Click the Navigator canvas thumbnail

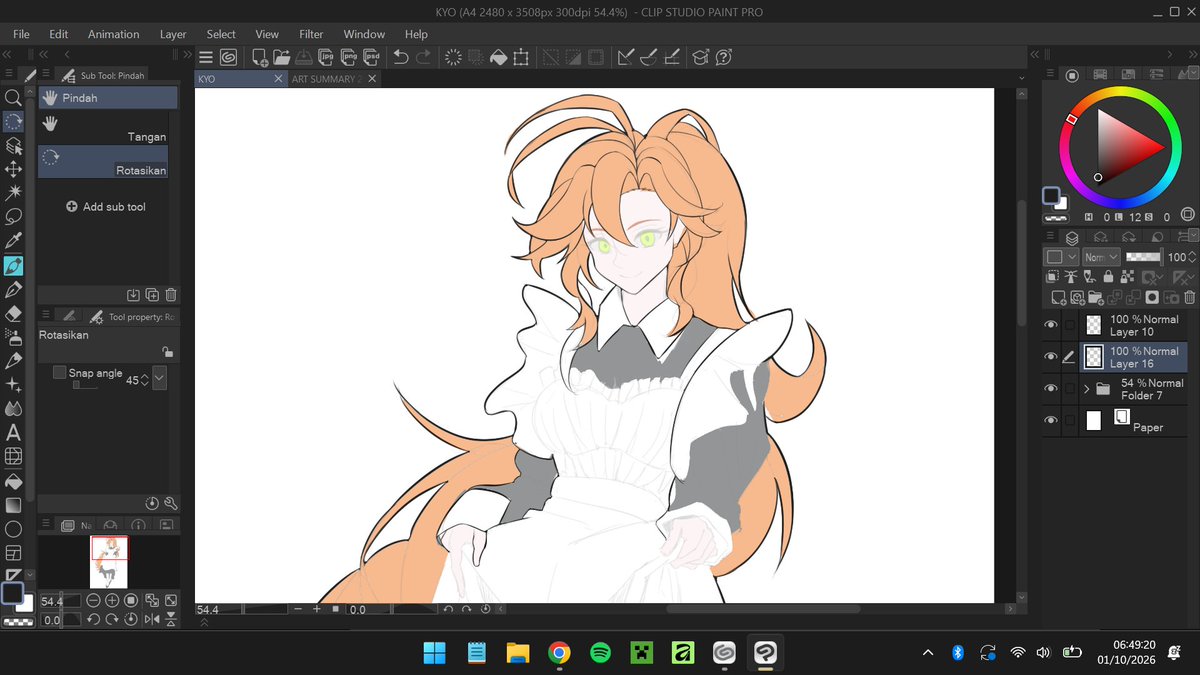[x=109, y=562]
